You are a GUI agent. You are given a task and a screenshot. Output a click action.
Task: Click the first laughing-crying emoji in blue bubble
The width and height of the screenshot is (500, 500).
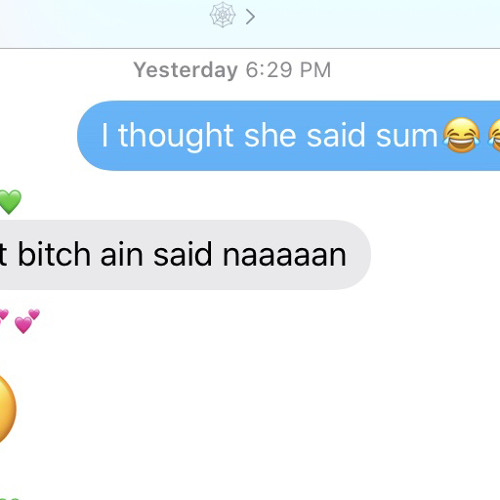461,135
